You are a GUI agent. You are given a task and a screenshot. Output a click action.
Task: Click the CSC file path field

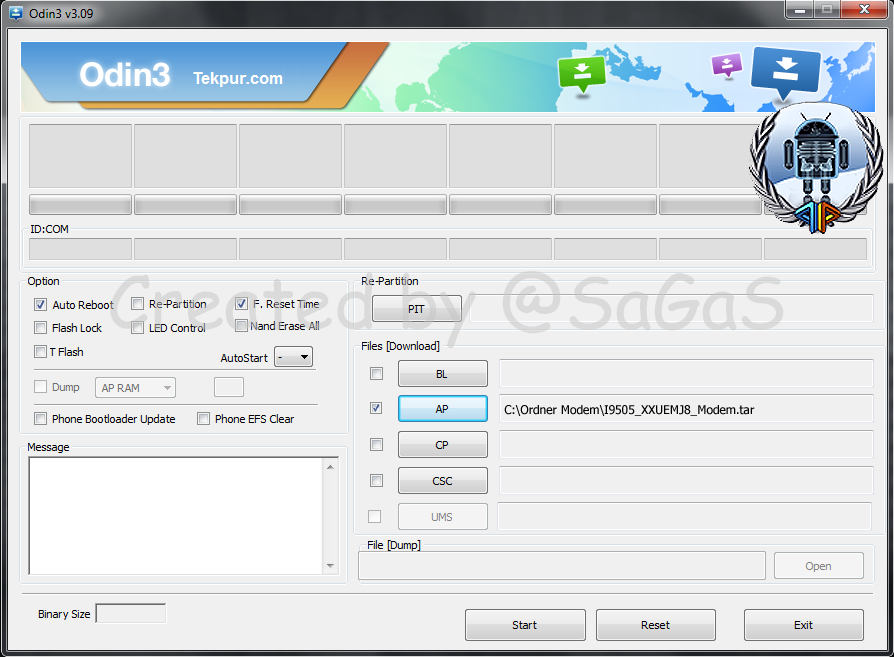coord(686,481)
